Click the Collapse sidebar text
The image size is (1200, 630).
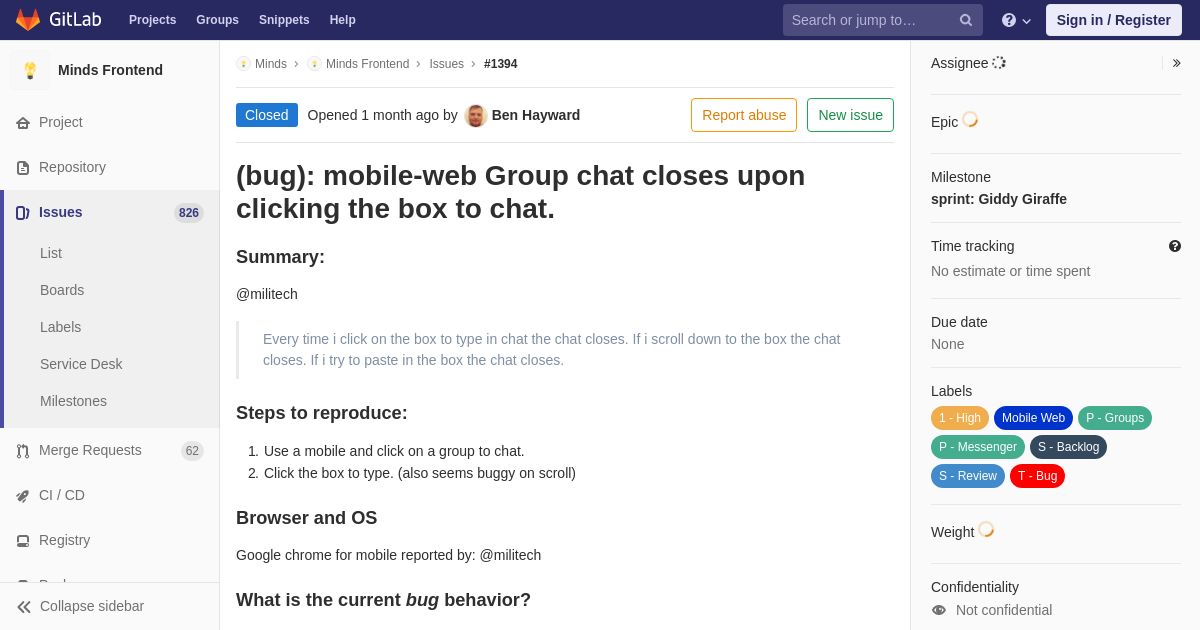click(92, 606)
